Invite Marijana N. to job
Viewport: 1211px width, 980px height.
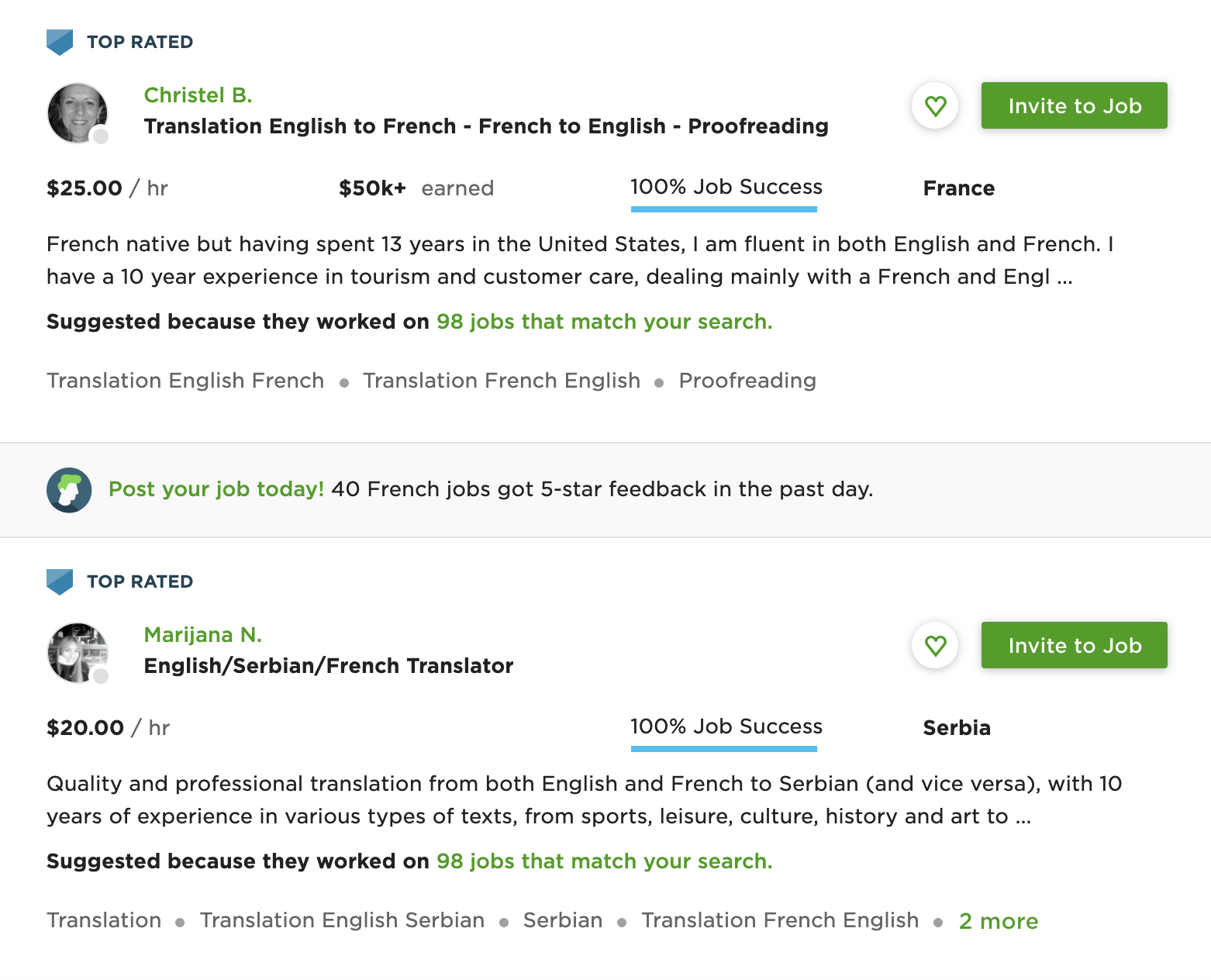pyautogui.click(x=1074, y=645)
